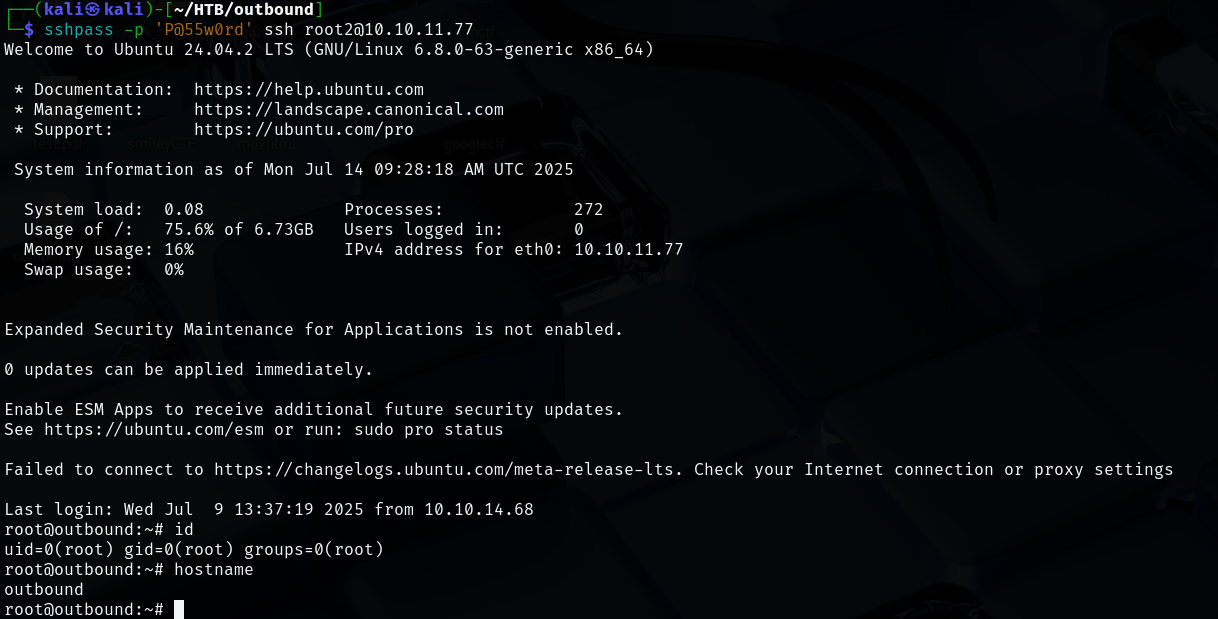Image resolution: width=1218 pixels, height=619 pixels.
Task: Click the sshpass command word
Action: click(x=79, y=30)
